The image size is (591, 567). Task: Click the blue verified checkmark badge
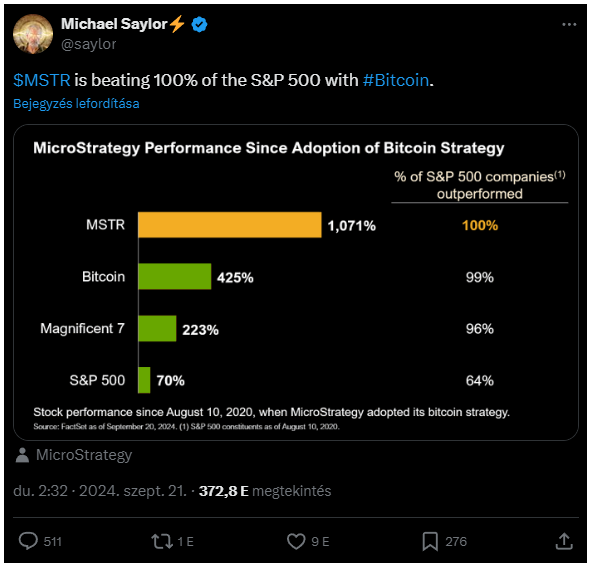tap(199, 25)
